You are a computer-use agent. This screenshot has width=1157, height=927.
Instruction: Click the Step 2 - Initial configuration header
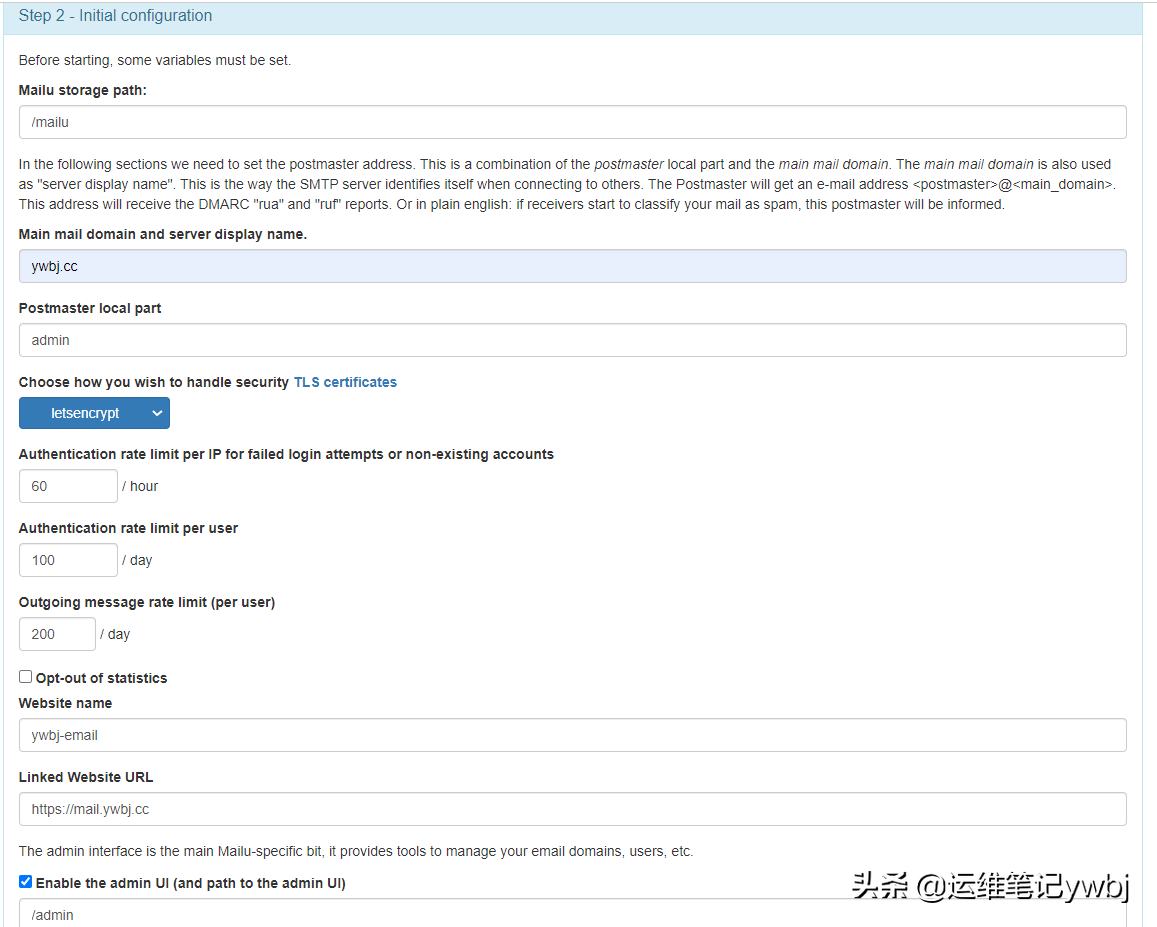click(573, 18)
